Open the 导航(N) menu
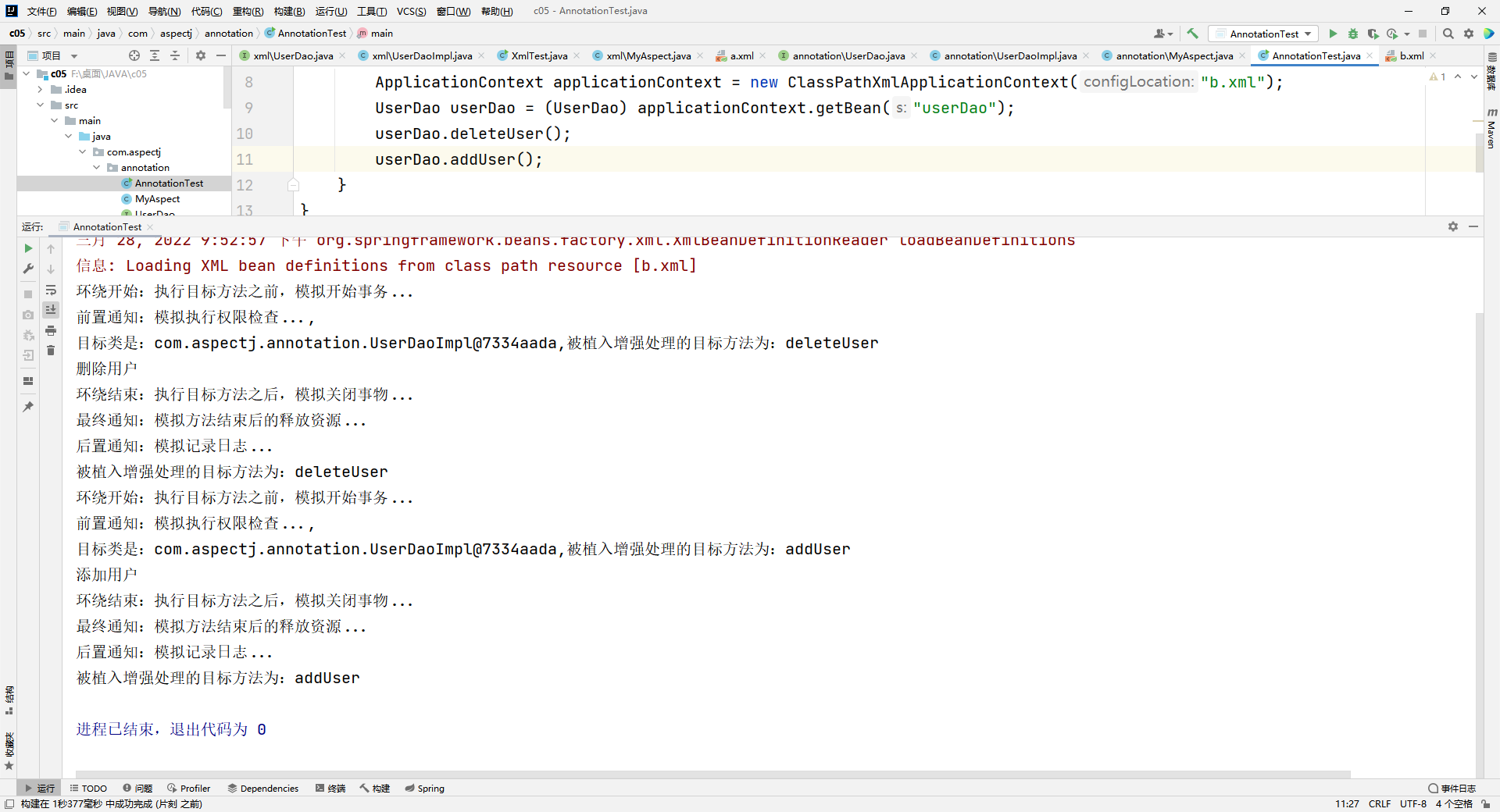Viewport: 1500px width, 812px height. [164, 11]
